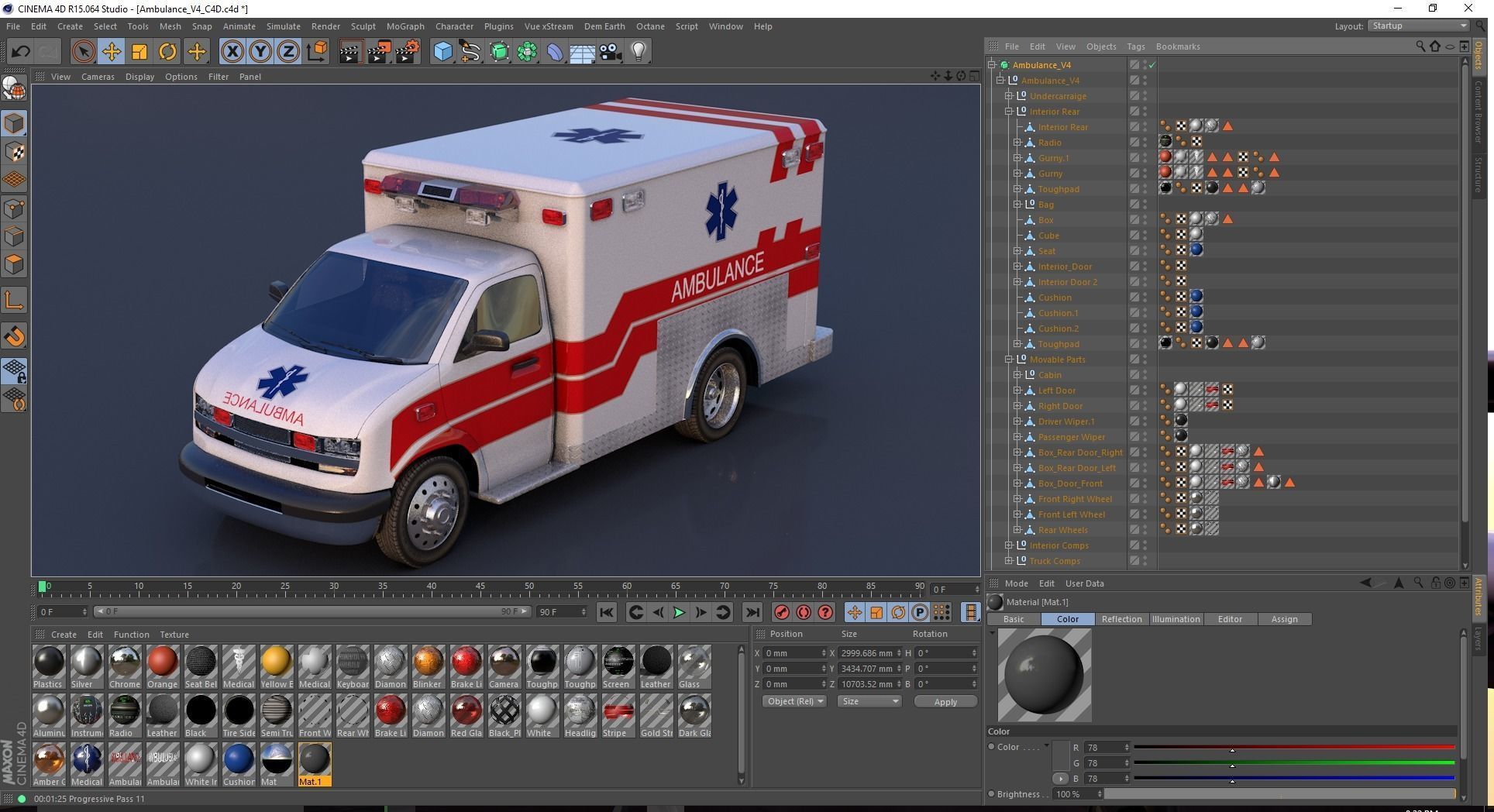The image size is (1494, 812).
Task: Click the spline pen tool icon
Action: [470, 52]
